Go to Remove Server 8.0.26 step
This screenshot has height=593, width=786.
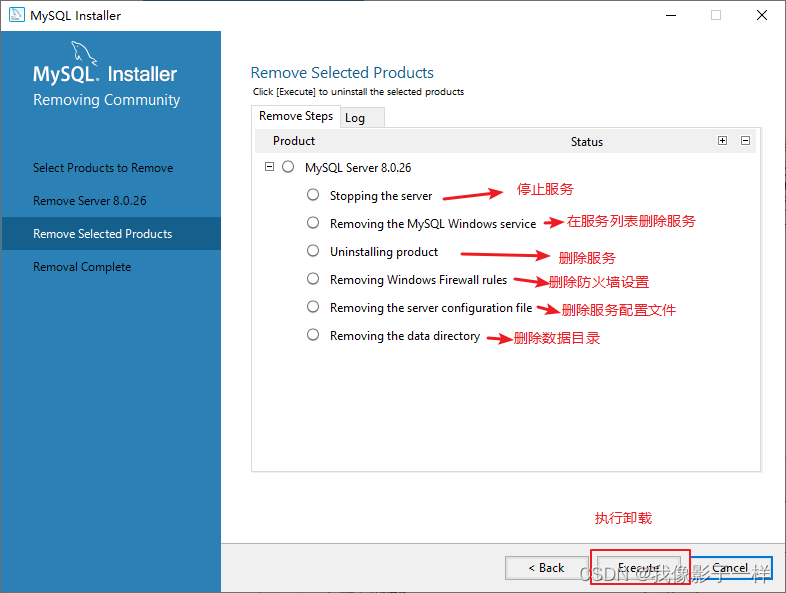click(x=90, y=201)
